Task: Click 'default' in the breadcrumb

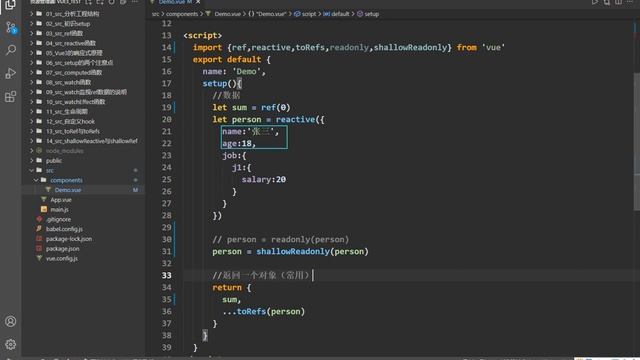Action: 340,14
